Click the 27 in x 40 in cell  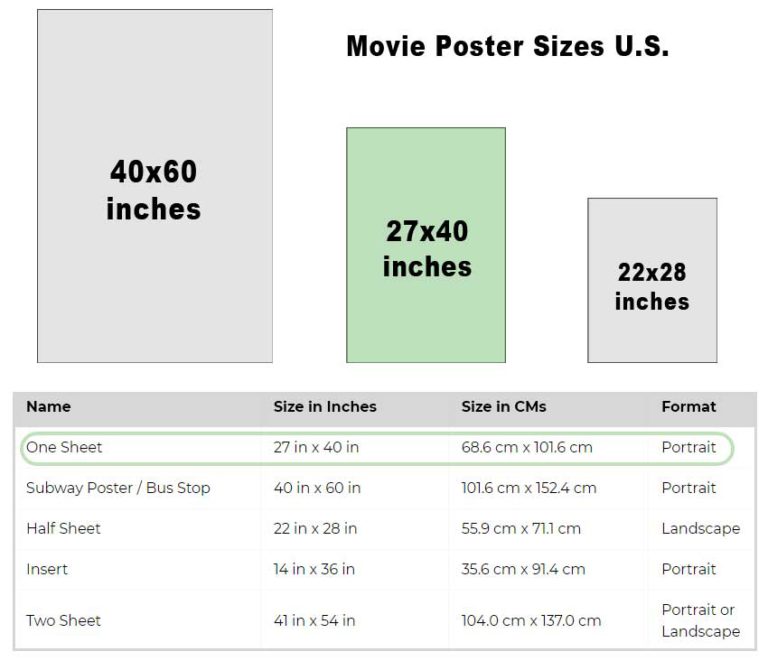point(316,447)
